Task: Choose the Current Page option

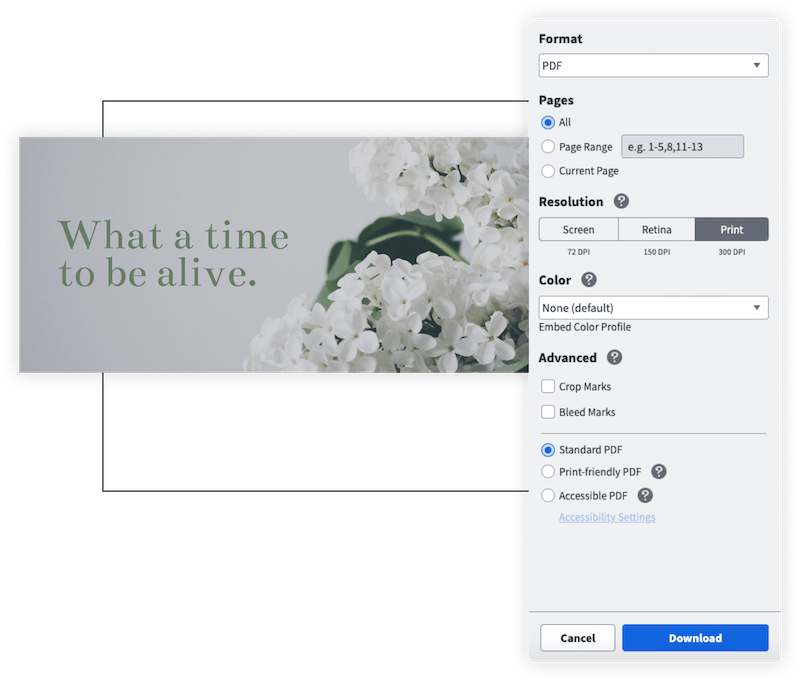Action: 548,171
